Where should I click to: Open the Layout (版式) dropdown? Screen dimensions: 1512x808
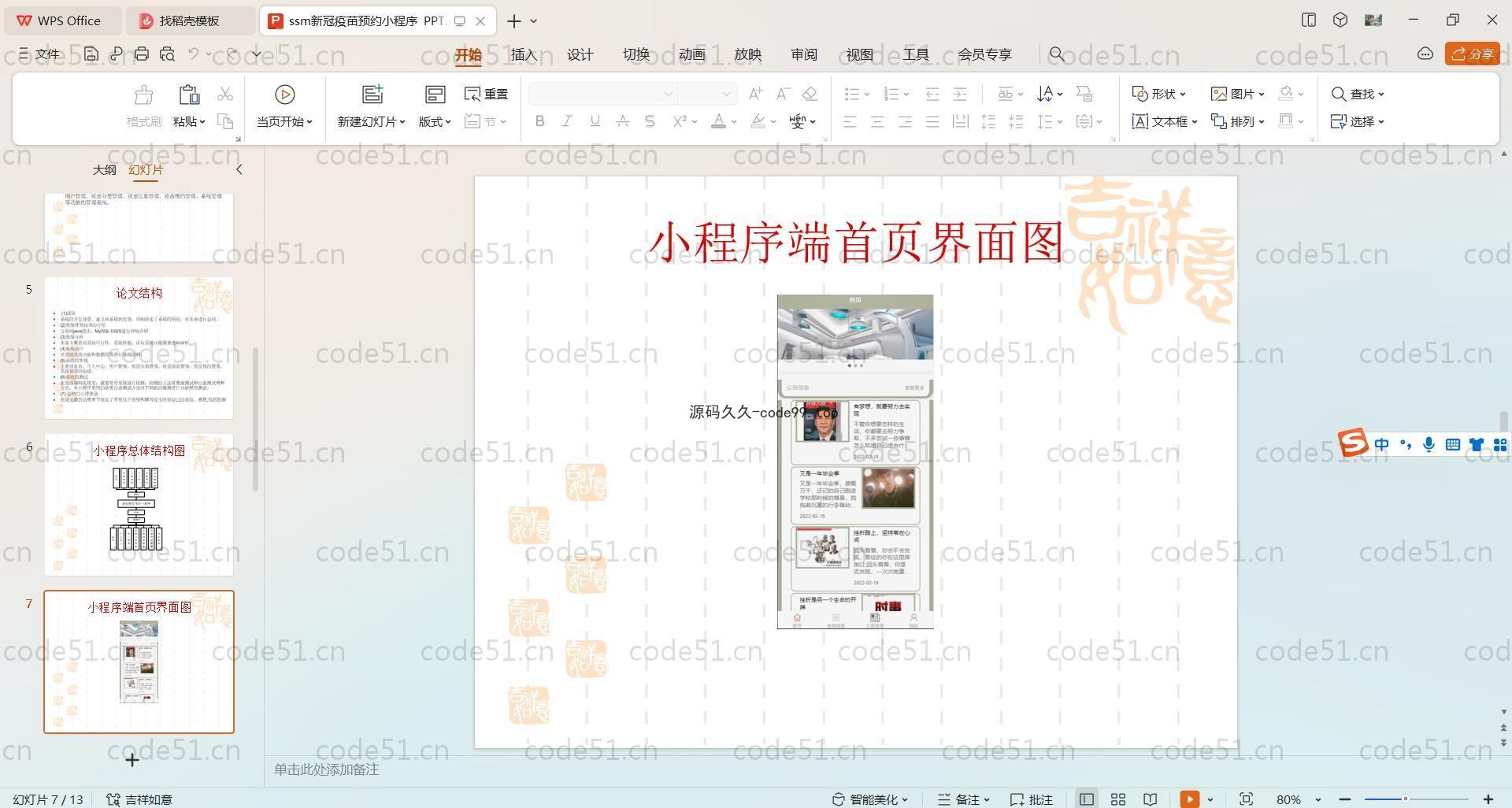pyautogui.click(x=435, y=121)
